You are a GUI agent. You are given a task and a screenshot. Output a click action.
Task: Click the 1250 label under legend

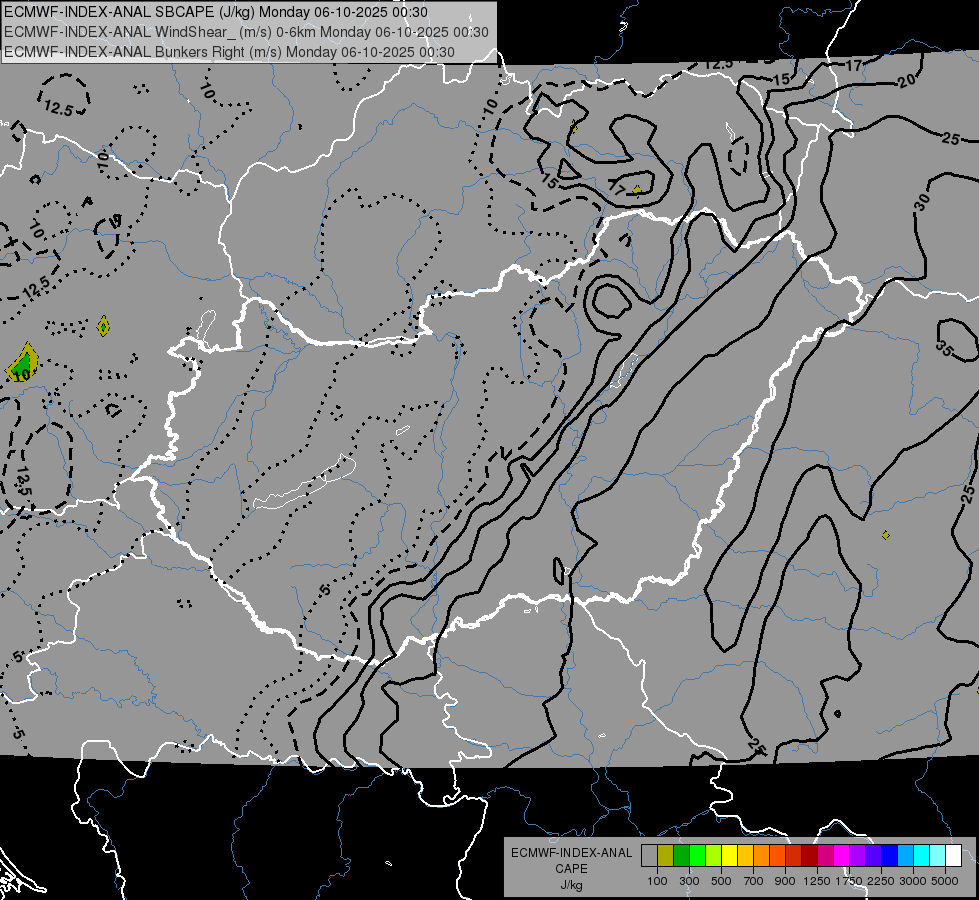817,881
